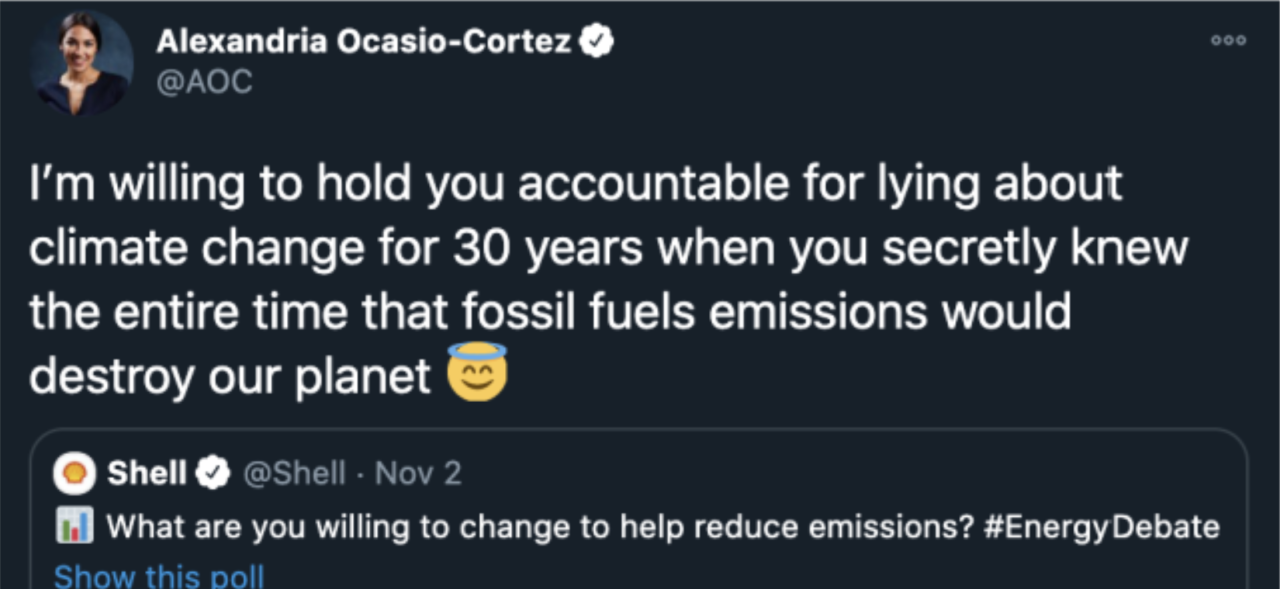This screenshot has width=1280, height=589.
Task: Click Shell's verified checkmark badge
Action: tap(215, 473)
